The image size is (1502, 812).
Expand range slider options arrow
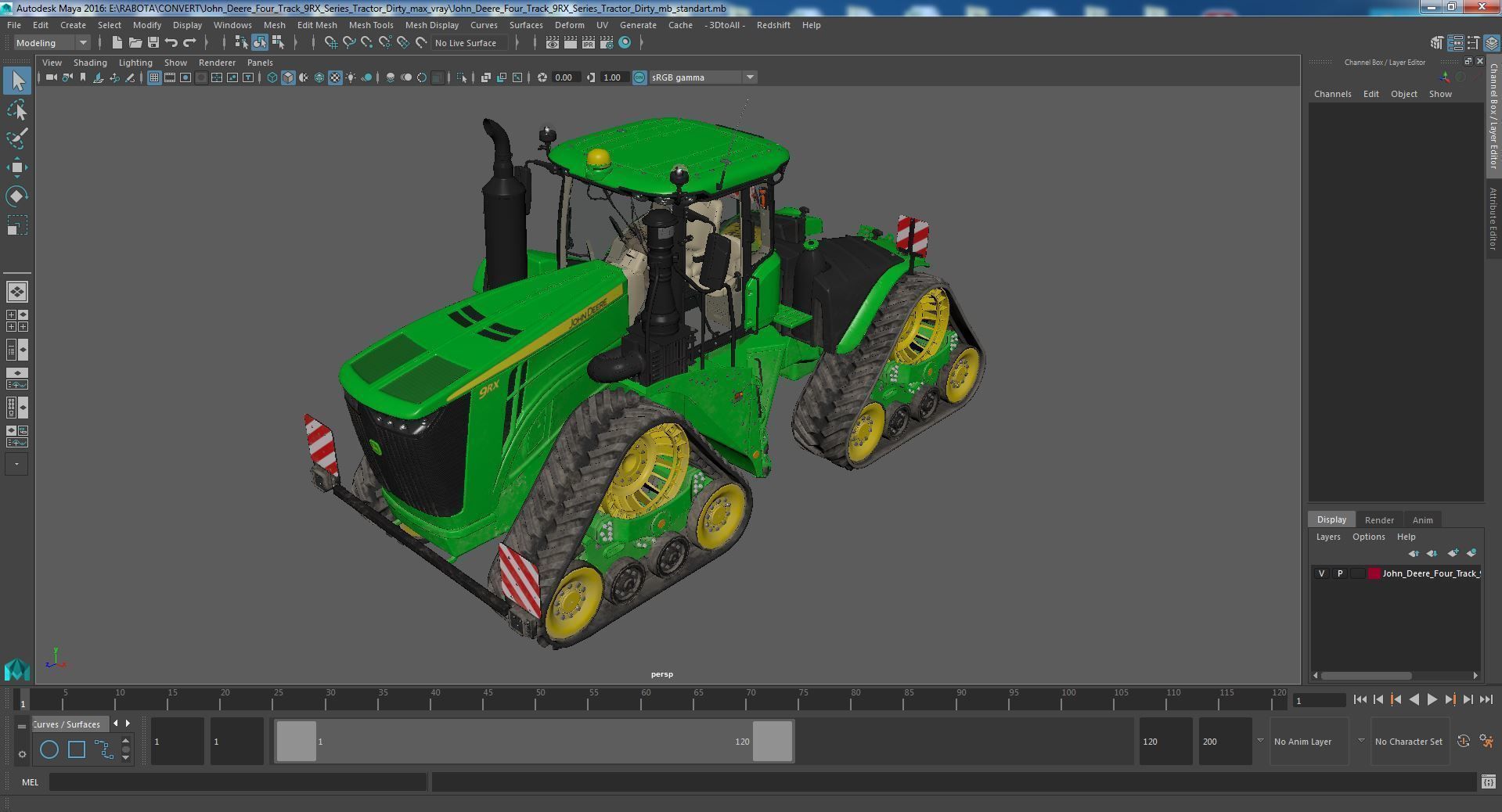1260,741
